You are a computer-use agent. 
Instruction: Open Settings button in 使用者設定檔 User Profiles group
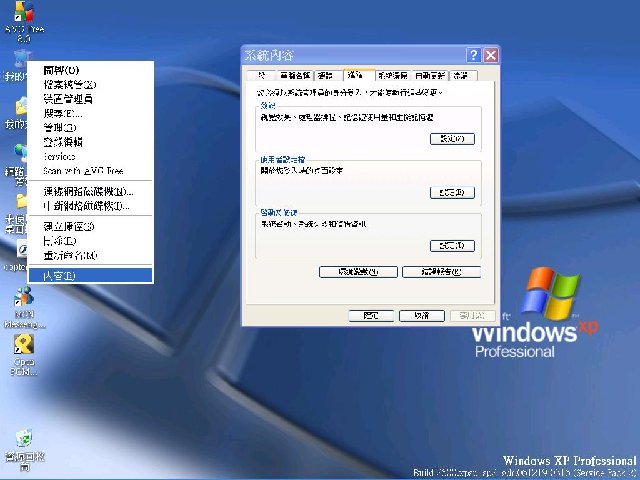[x=452, y=192]
